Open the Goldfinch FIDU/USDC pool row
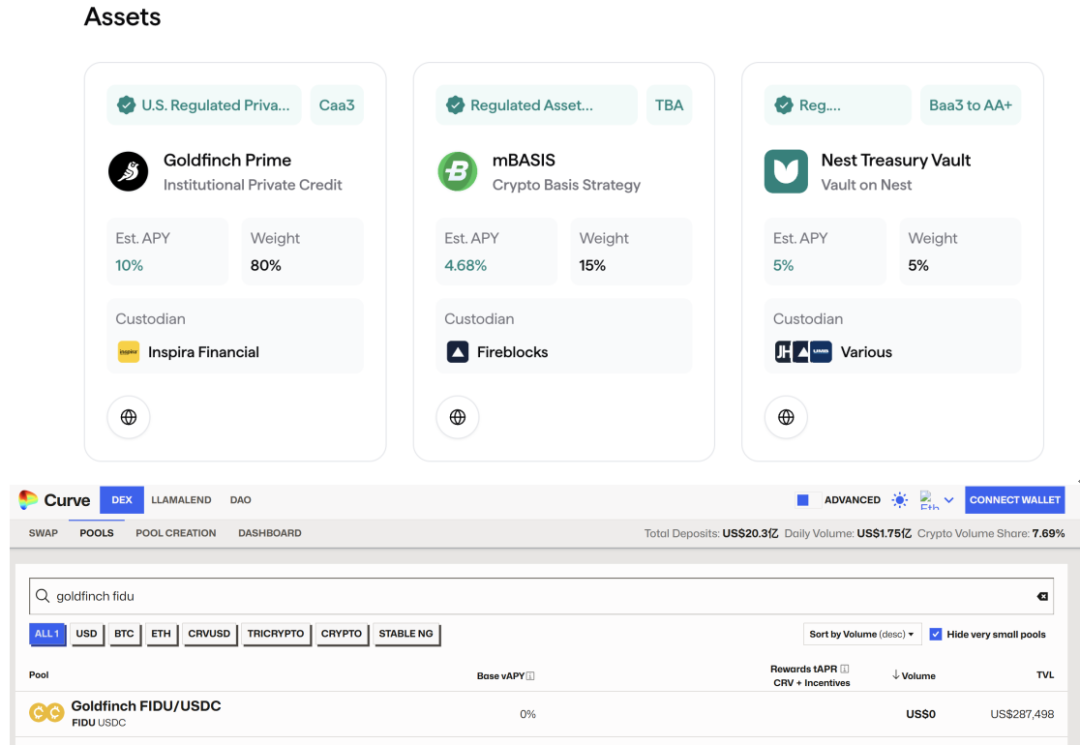The height and width of the screenshot is (745, 1080). pyautogui.click(x=146, y=713)
